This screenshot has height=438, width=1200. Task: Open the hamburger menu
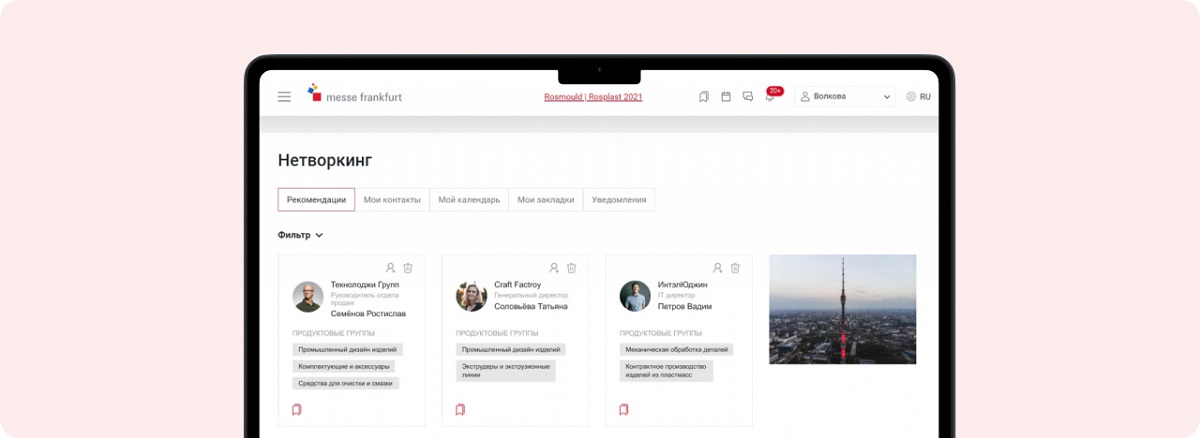coord(284,97)
